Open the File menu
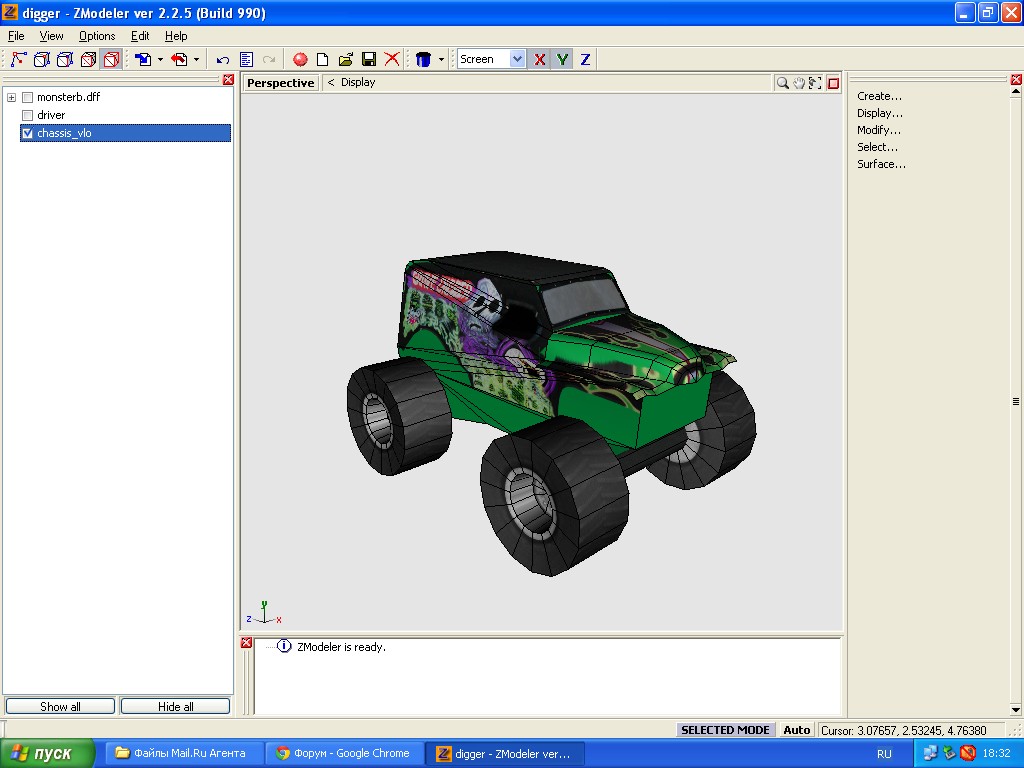 [x=16, y=36]
